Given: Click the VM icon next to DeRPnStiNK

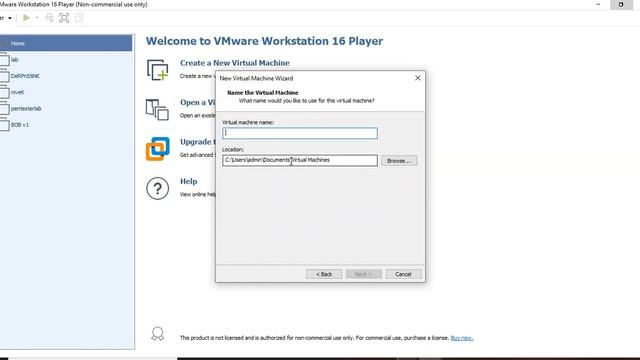Looking at the screenshot, I should coord(4,76).
